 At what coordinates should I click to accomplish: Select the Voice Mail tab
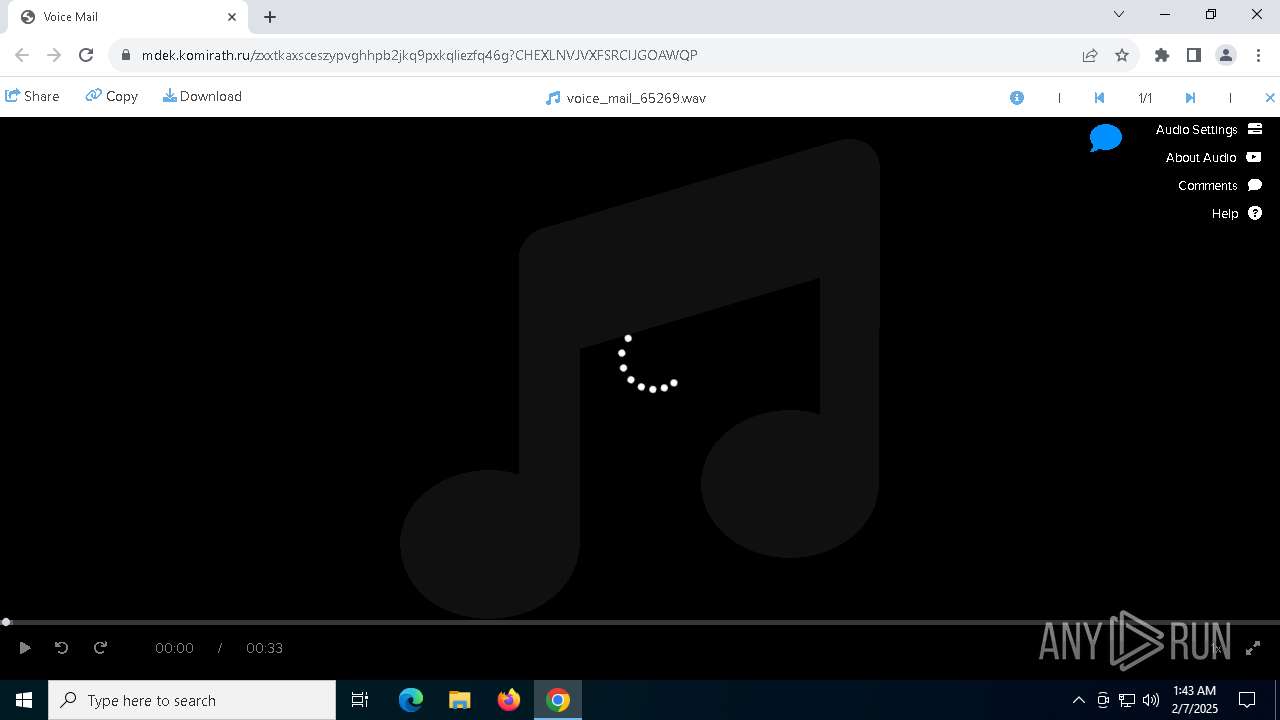128,17
